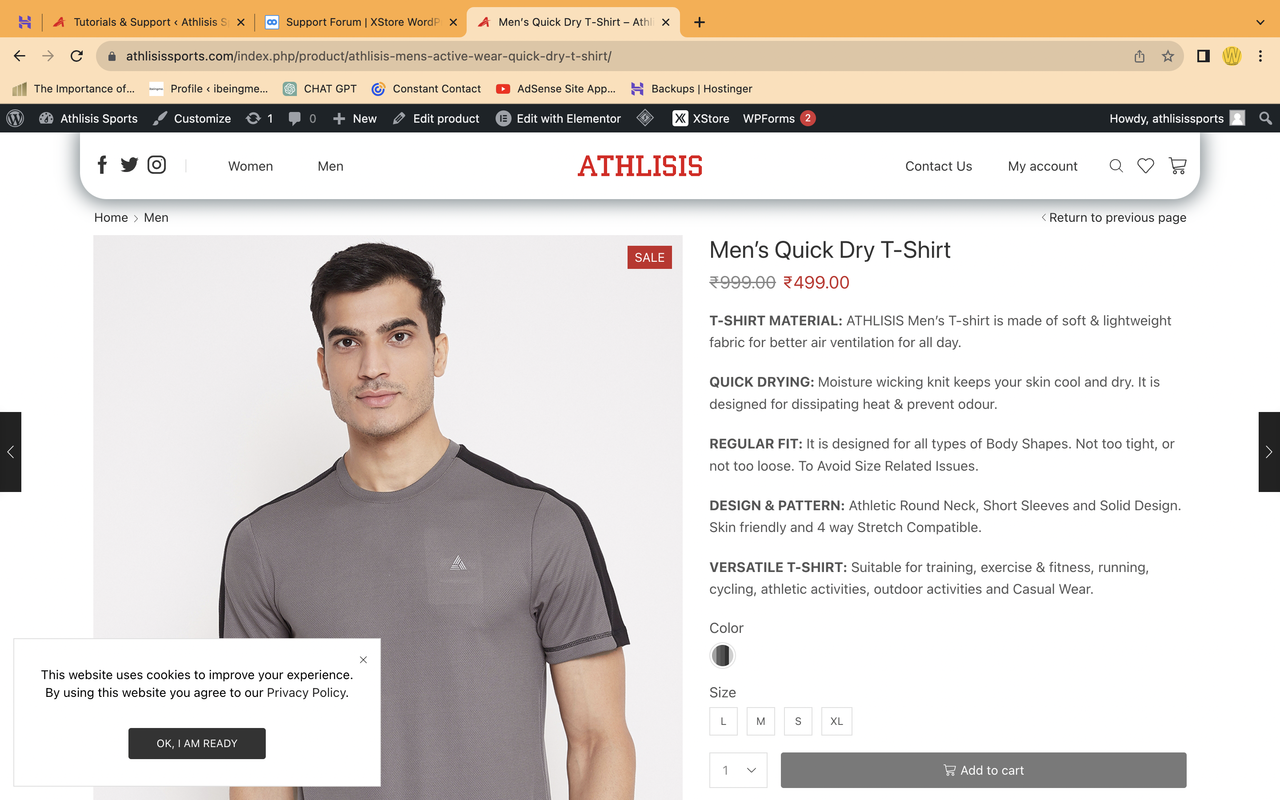Open the Men navigation menu item
Viewport: 1280px width, 800px height.
(x=330, y=166)
